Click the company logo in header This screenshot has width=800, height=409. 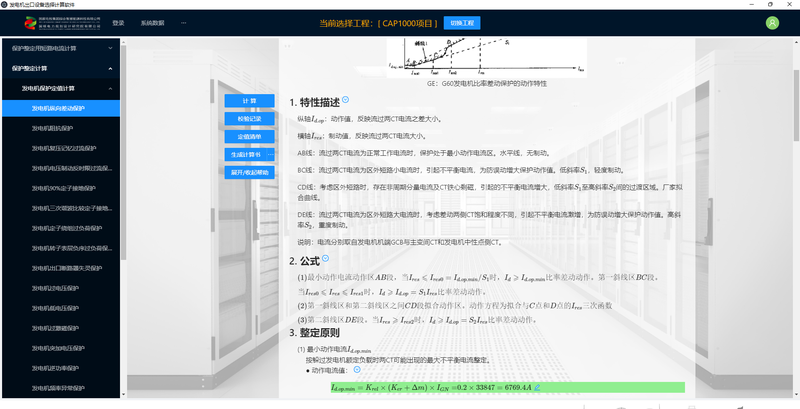(63, 23)
